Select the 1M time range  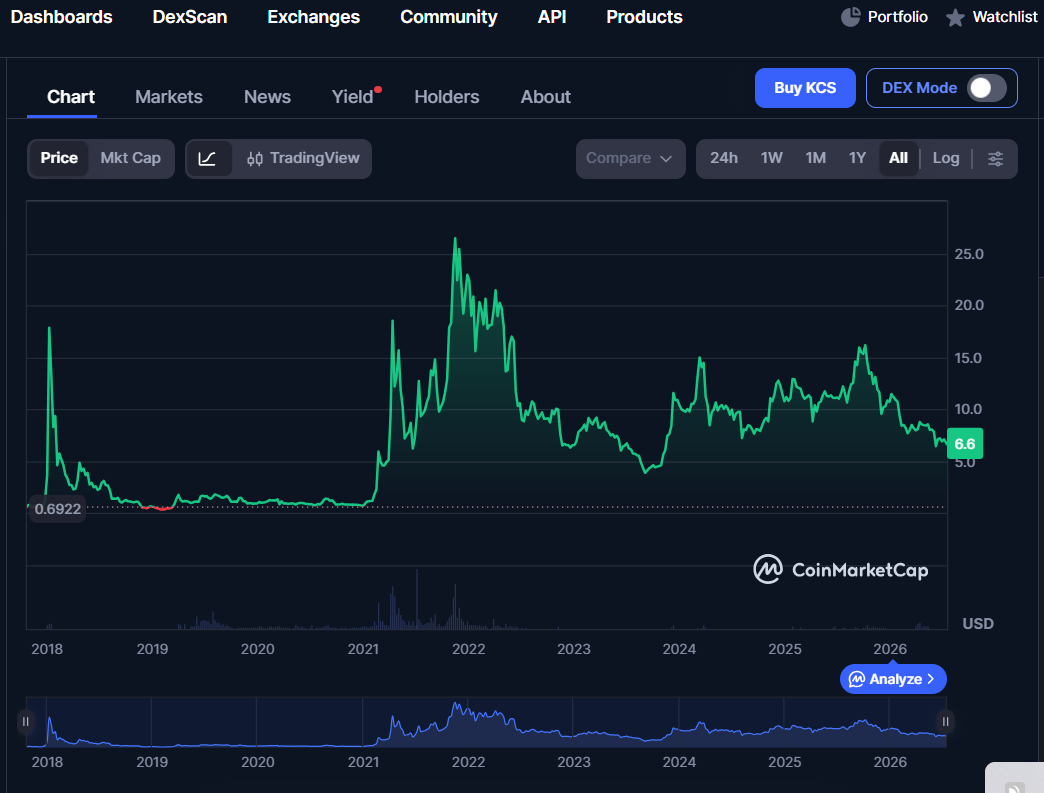(815, 158)
